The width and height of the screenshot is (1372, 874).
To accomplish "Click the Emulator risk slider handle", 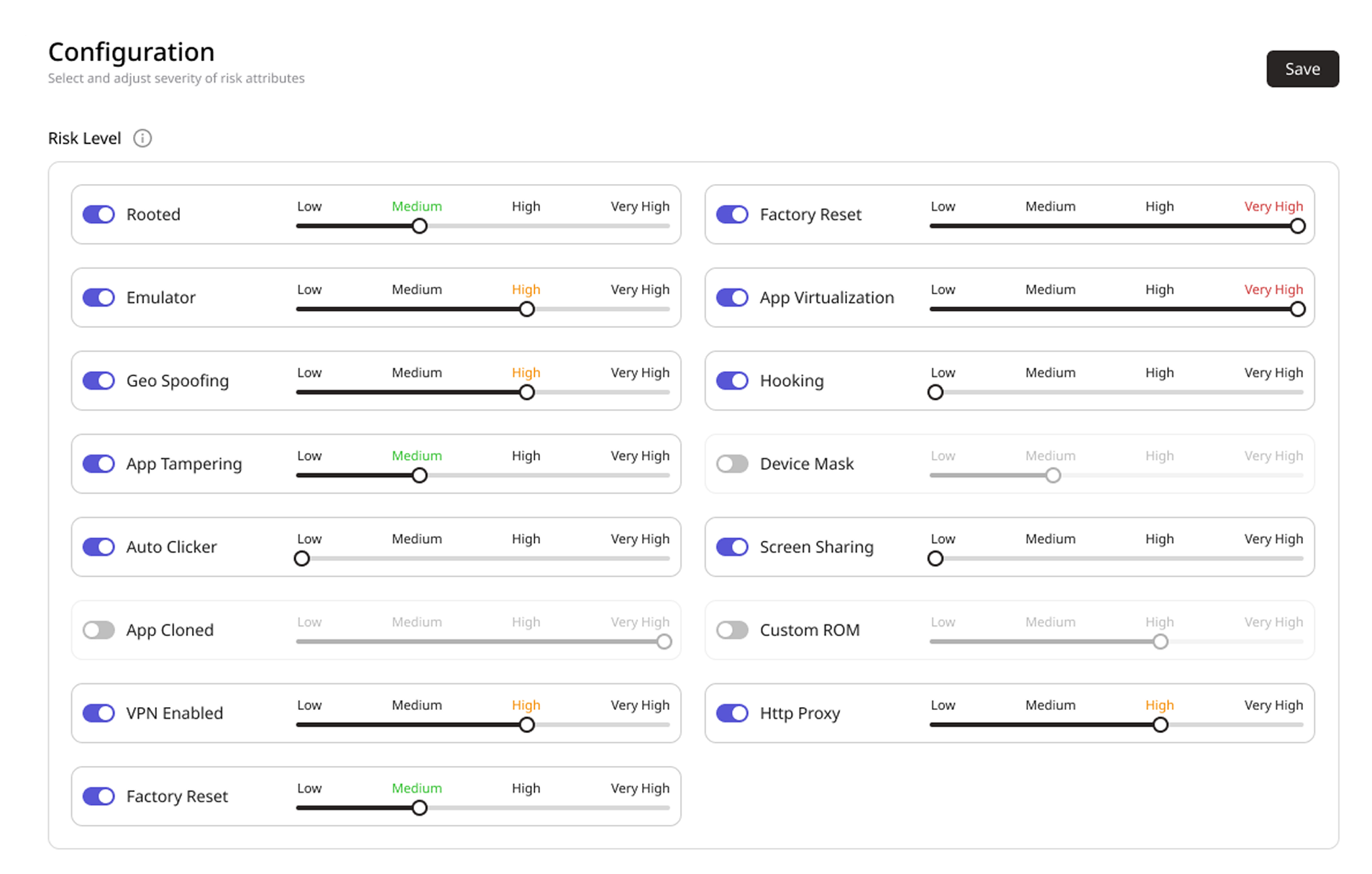I will [526, 309].
